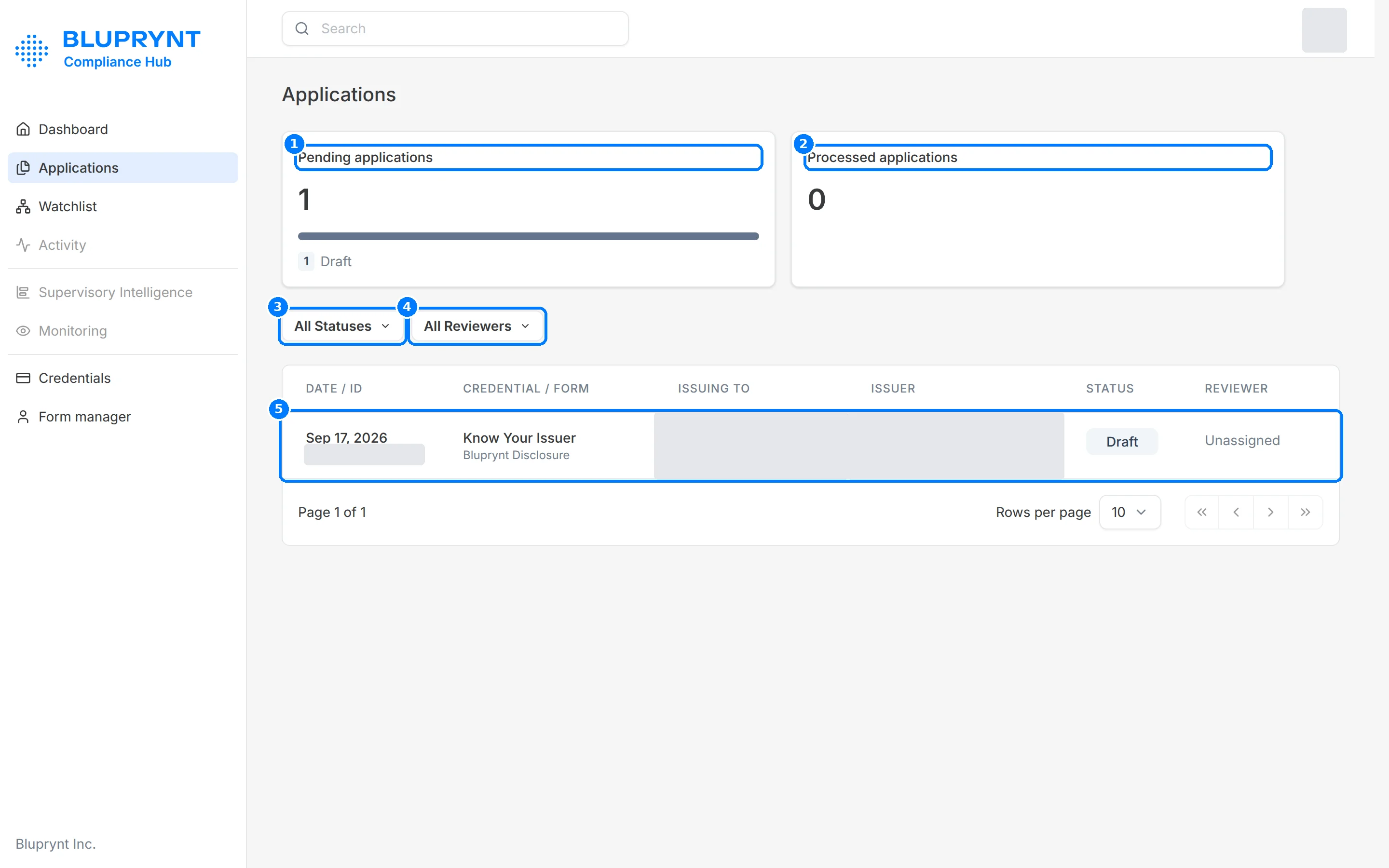Go to previous page of table
Screen dimensions: 1389x868
click(1236, 512)
